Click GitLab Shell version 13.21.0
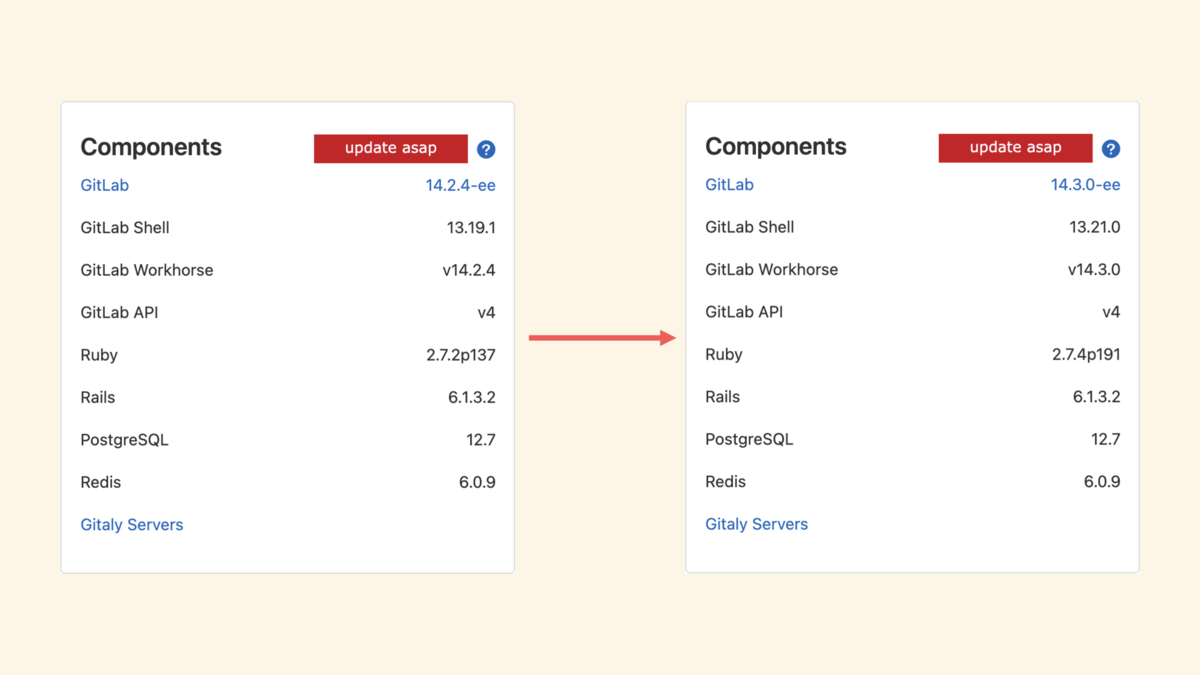 tap(1095, 227)
